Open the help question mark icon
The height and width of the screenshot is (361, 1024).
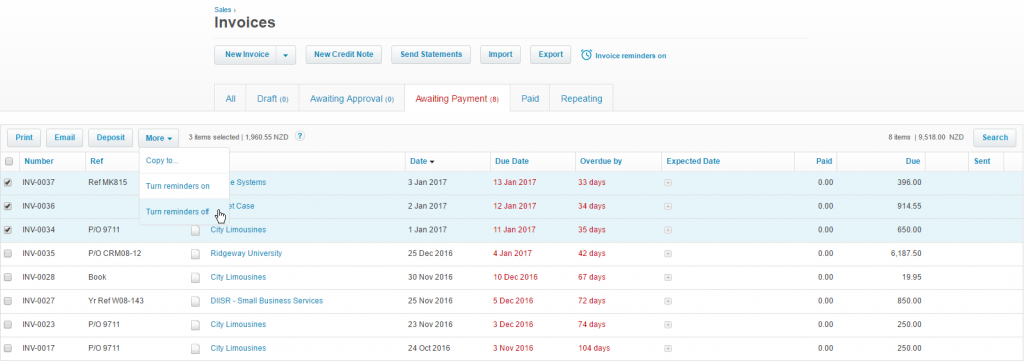300,136
